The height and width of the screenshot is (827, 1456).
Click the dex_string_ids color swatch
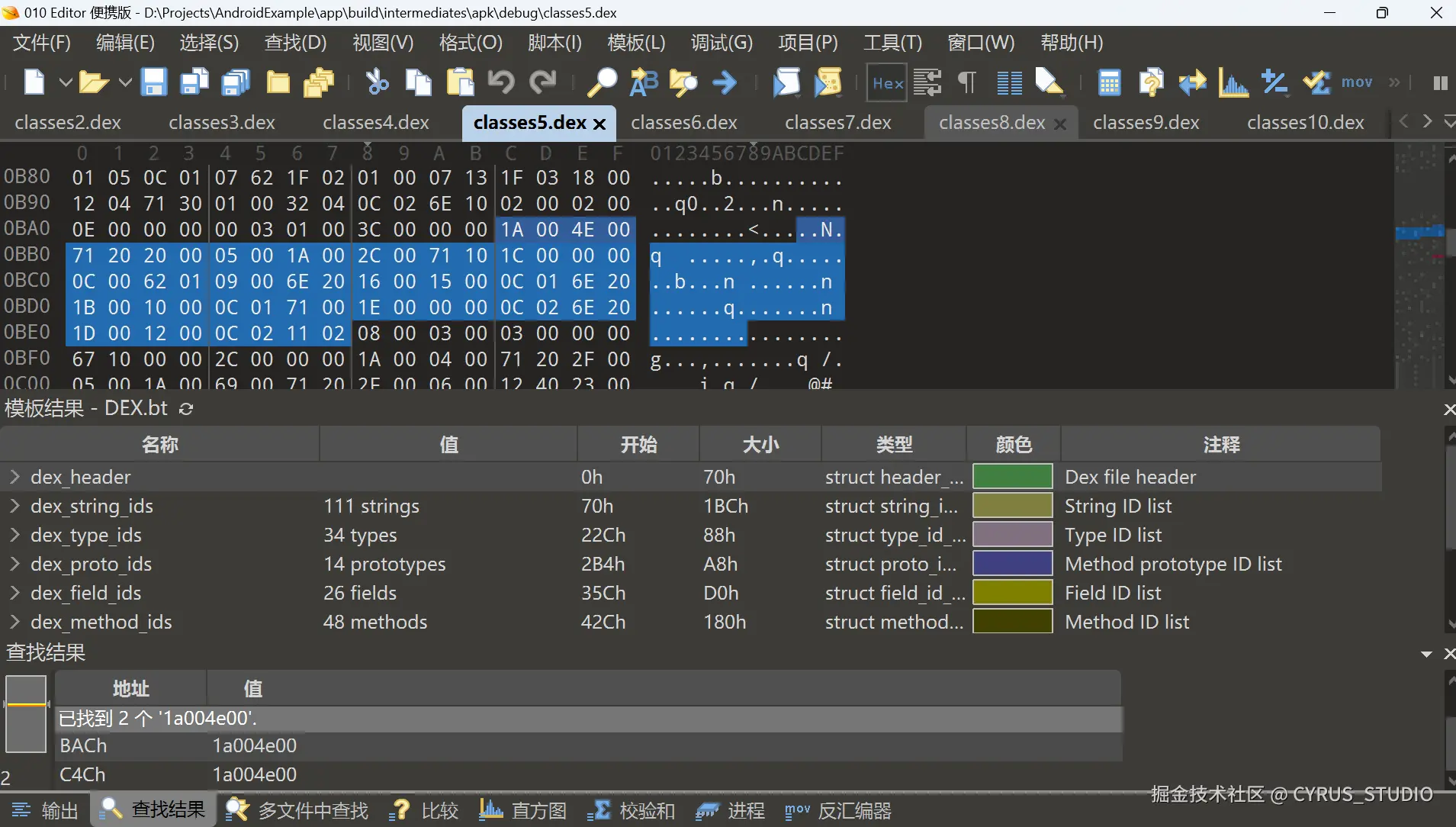pyautogui.click(x=1012, y=506)
